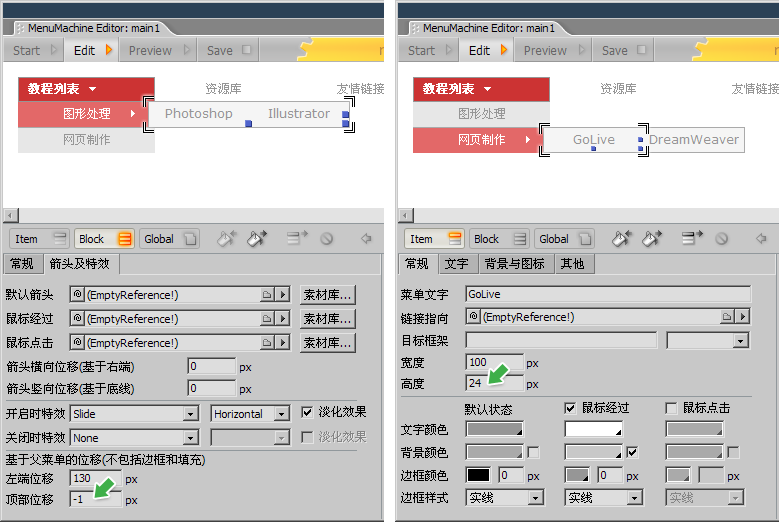This screenshot has height=522, width=779.
Task: Click the list-with-arrow toolbar icon in Block-mode editor
Action: tap(297, 237)
